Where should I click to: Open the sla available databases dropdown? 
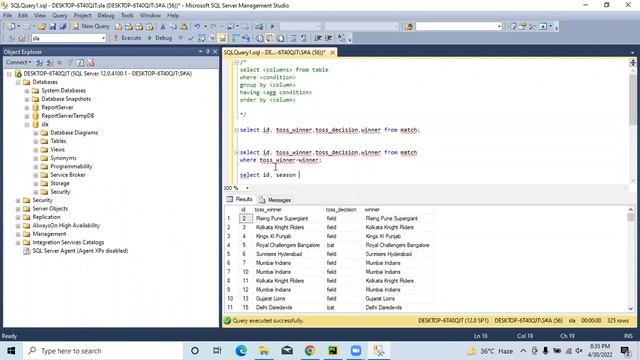pyautogui.click(x=103, y=38)
